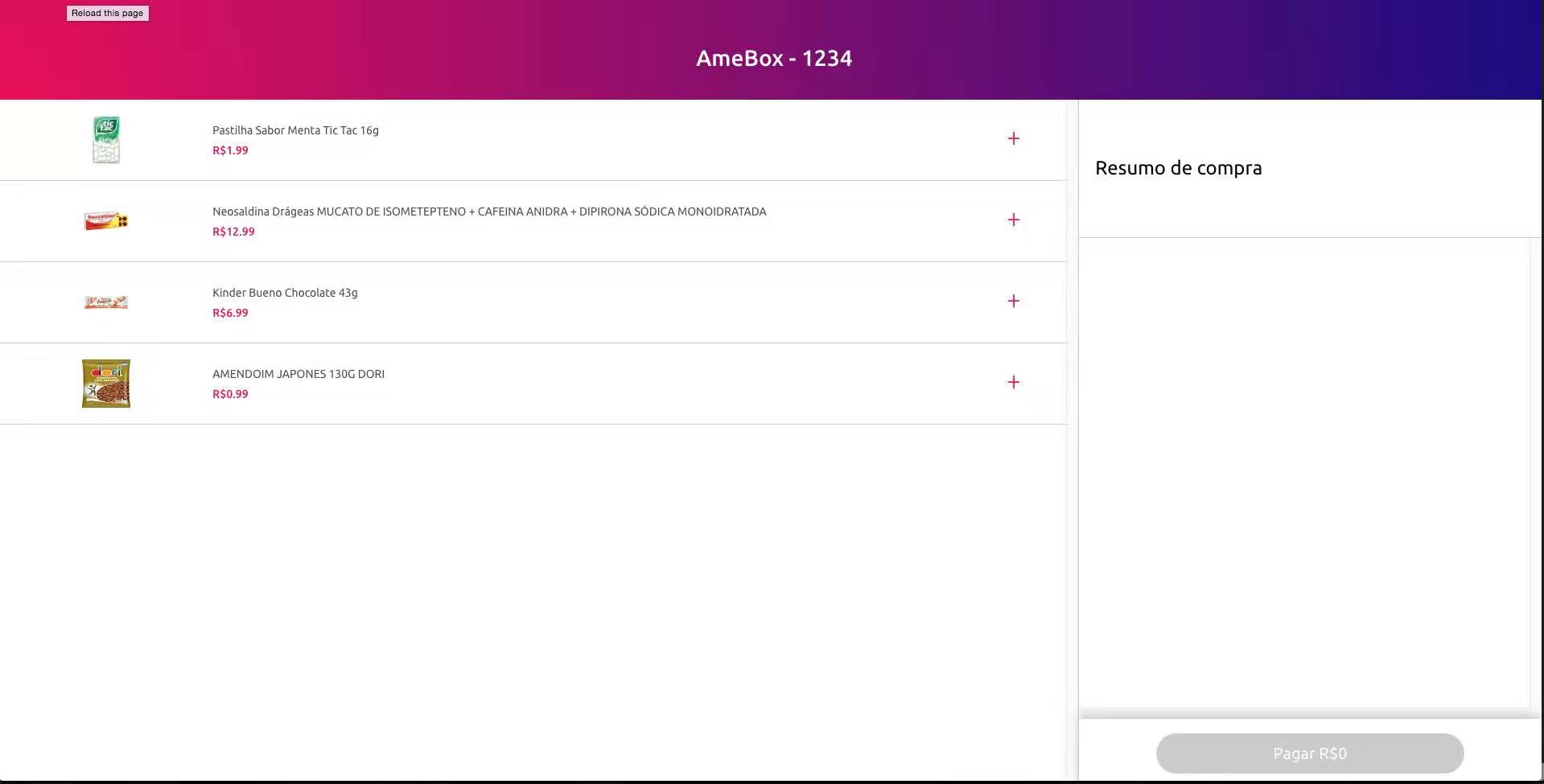Click the Dori peanut package image
The height and width of the screenshot is (784, 1544).
coord(106,384)
